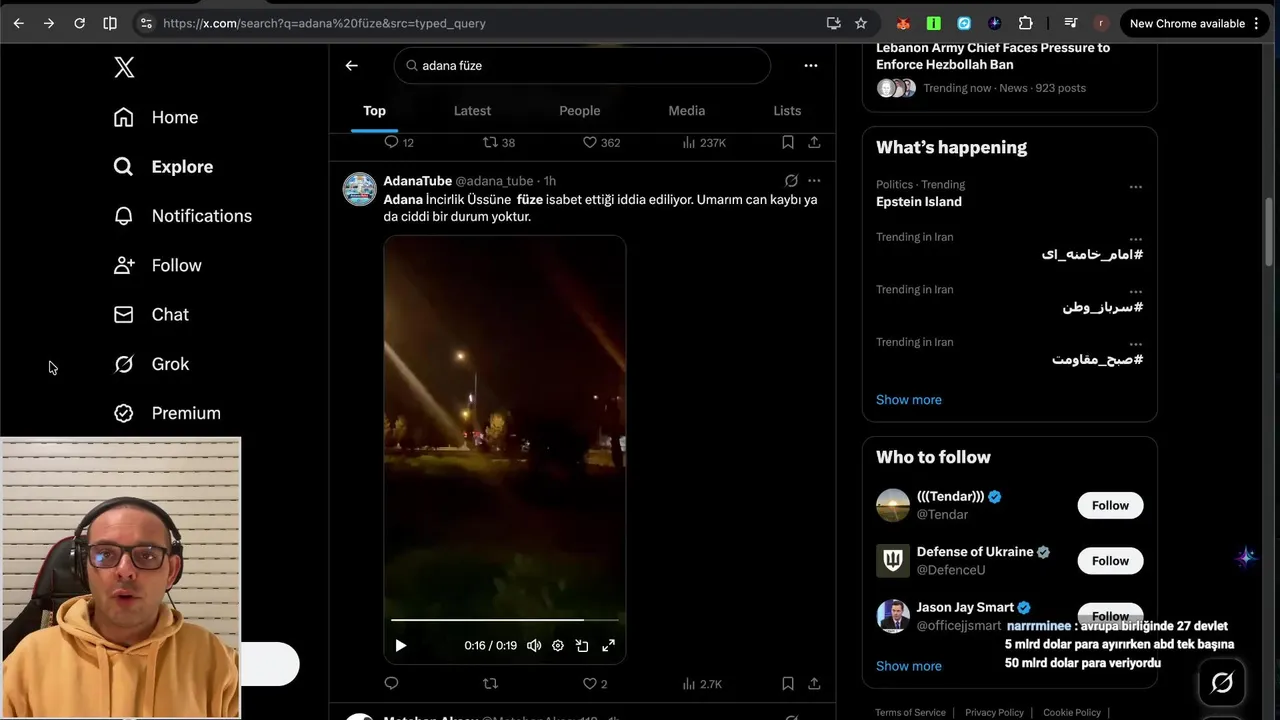The height and width of the screenshot is (720, 1280).
Task: Open Notifications in the sidebar
Action: 182,216
